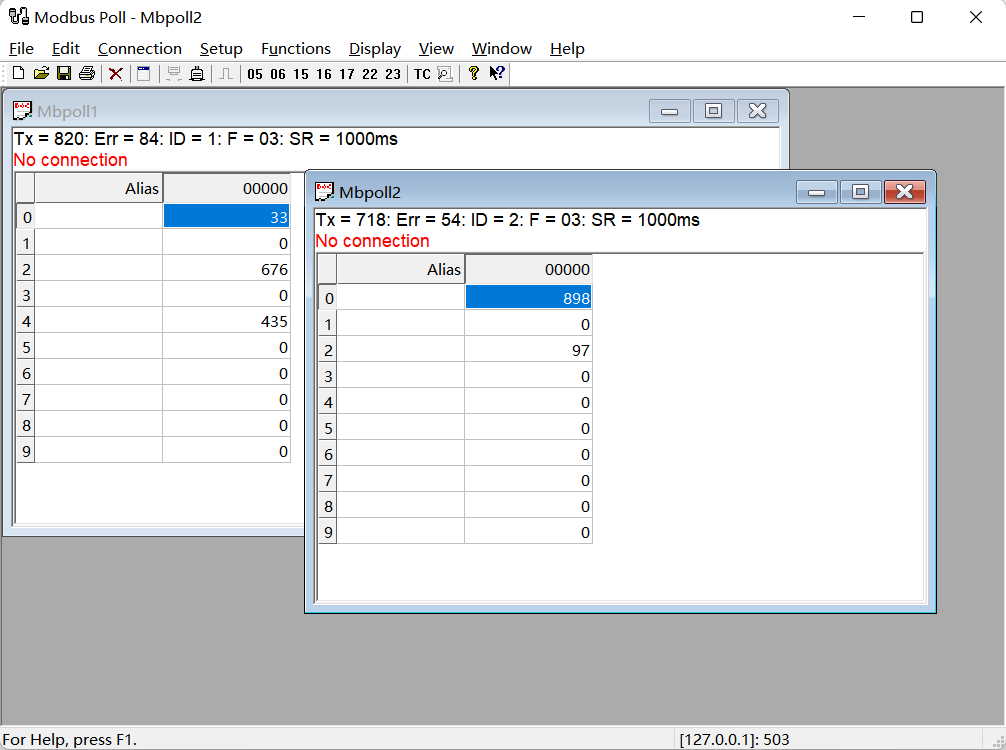This screenshot has height=750, width=1006.
Task: Click value cell of row 1 in Mbpoll2
Action: click(528, 324)
